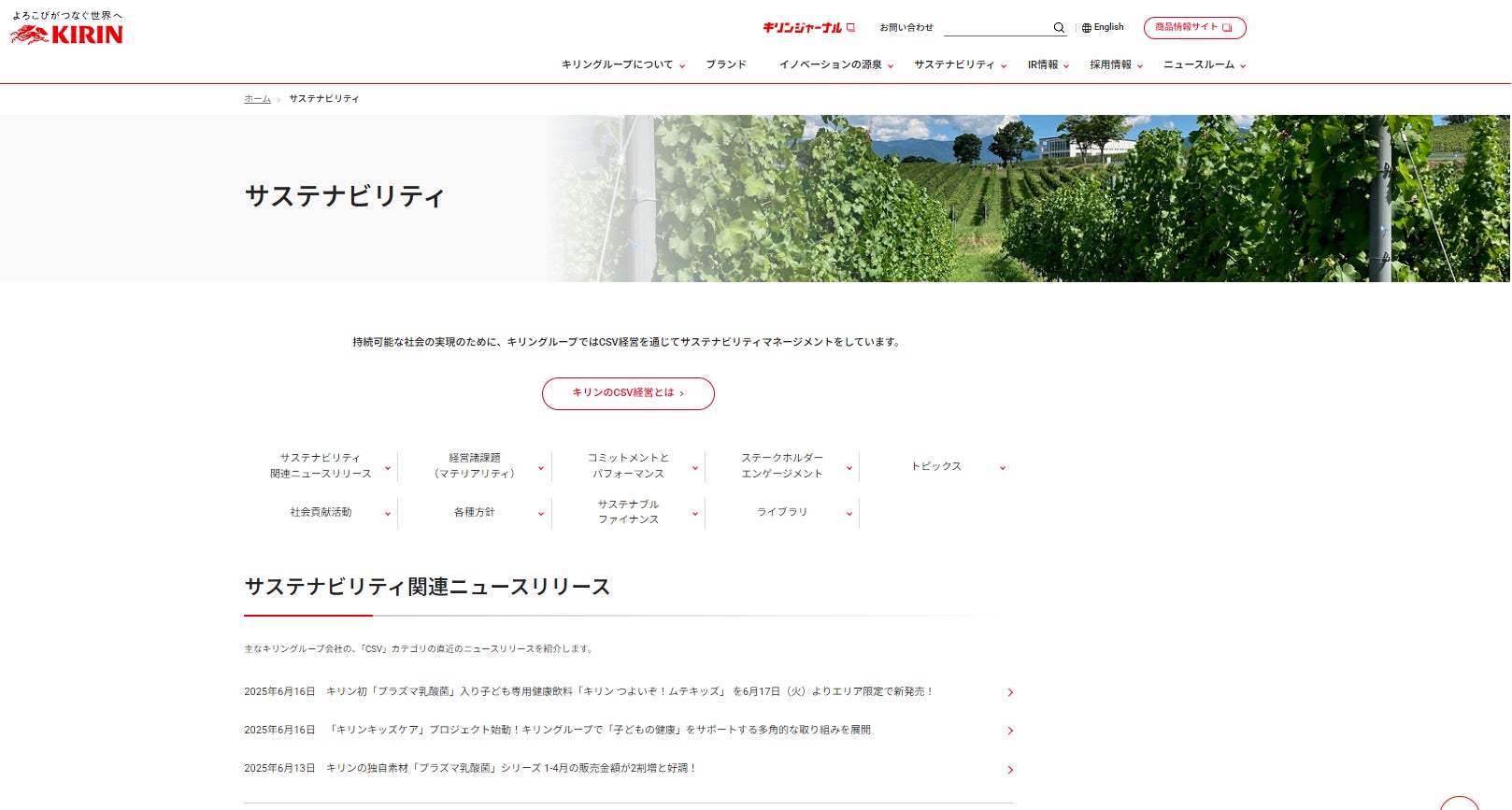1512x810 pixels.
Task: Click the external window icon on 商品情報サイト
Action: 1227,28
